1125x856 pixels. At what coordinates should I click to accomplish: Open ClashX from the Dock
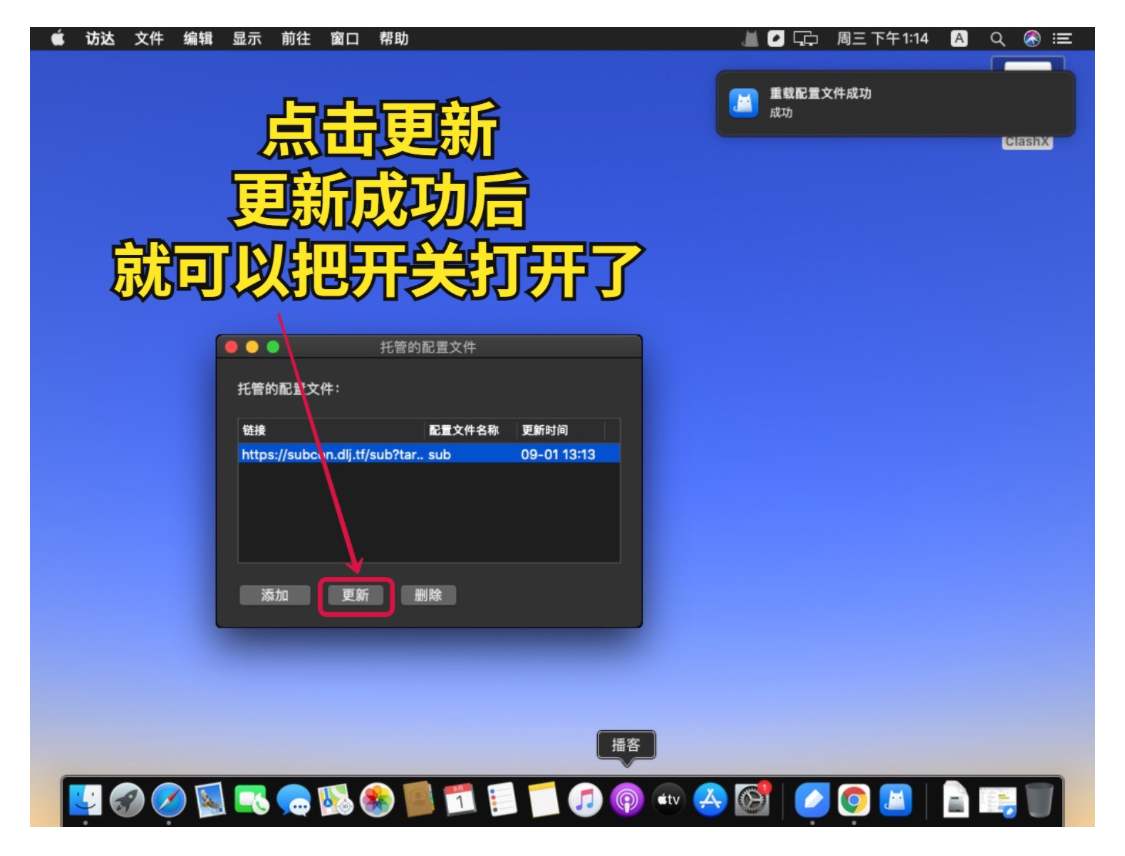[895, 800]
